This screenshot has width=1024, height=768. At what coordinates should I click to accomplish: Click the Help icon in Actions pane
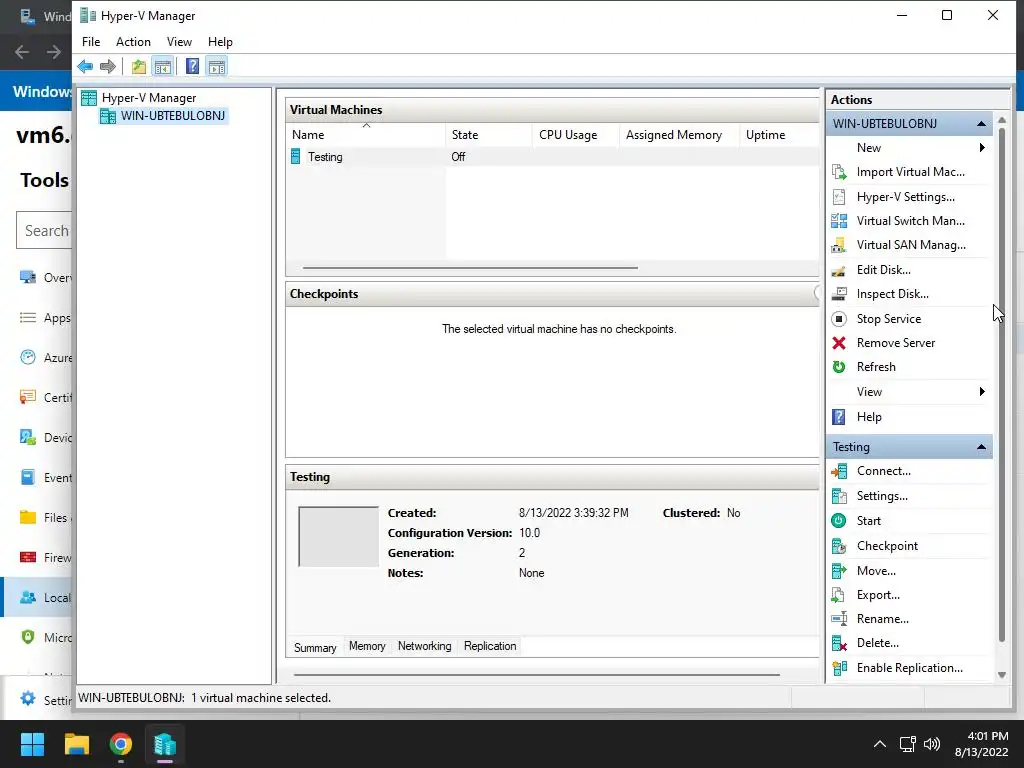tap(839, 417)
